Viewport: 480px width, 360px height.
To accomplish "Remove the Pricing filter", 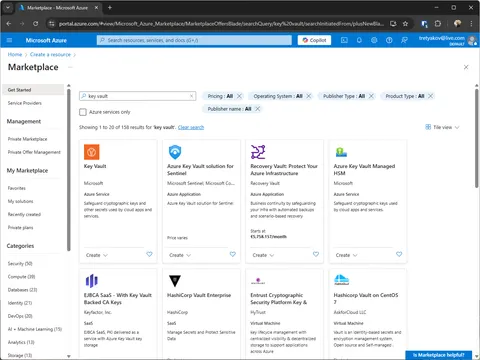I will [239, 96].
